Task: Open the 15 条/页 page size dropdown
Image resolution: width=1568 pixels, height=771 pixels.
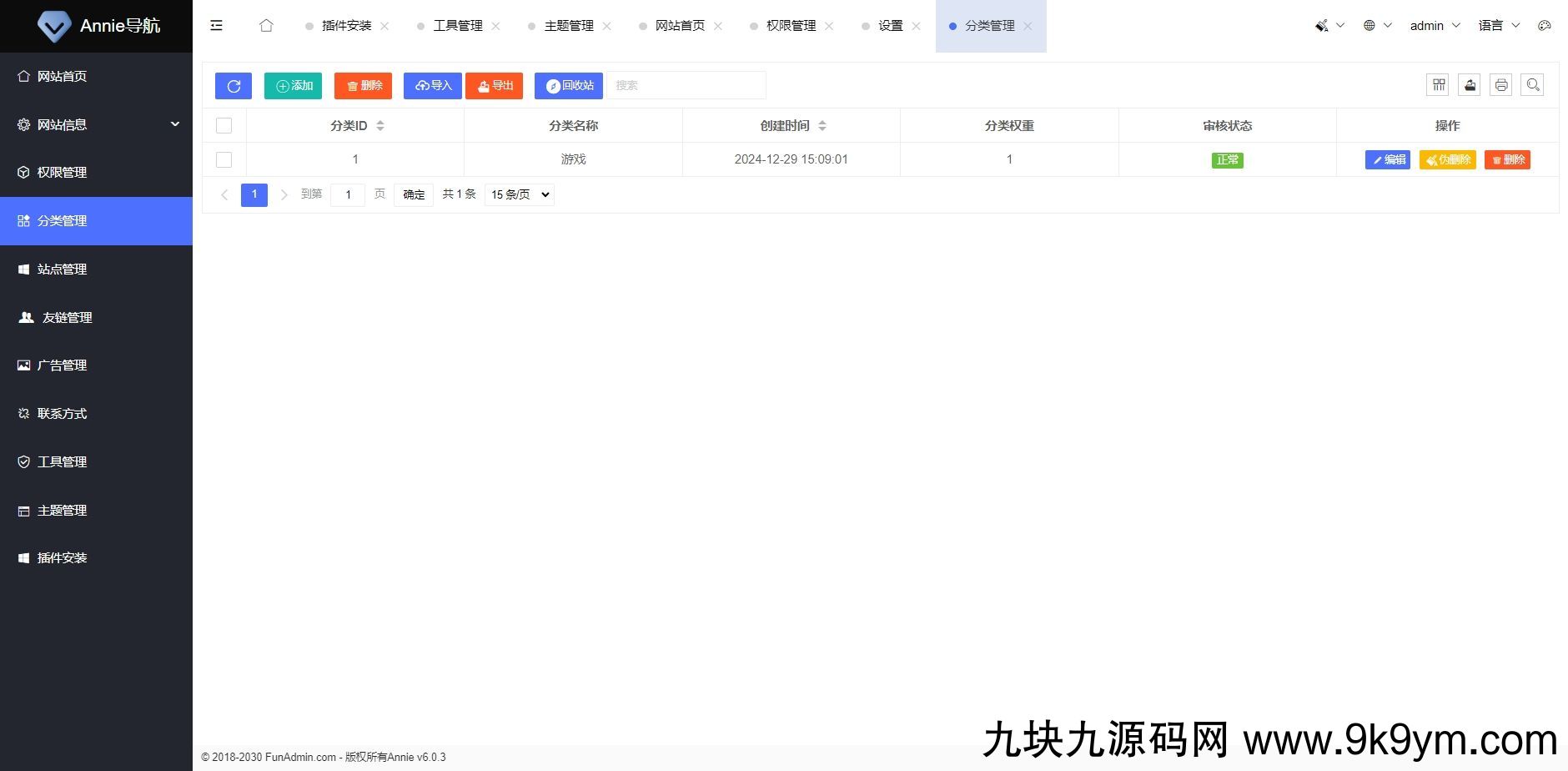Action: click(520, 194)
